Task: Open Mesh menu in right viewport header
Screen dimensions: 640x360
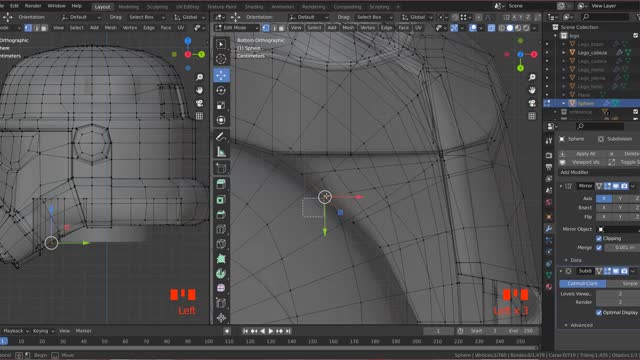Action: tap(348, 28)
